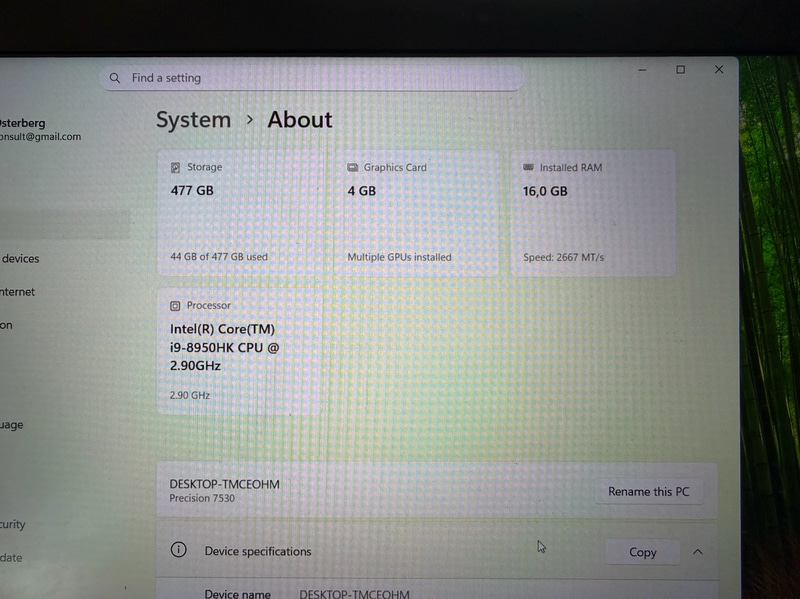This screenshot has height=599, width=800.
Task: Collapse the Device specifications section chevron
Action: click(x=698, y=552)
